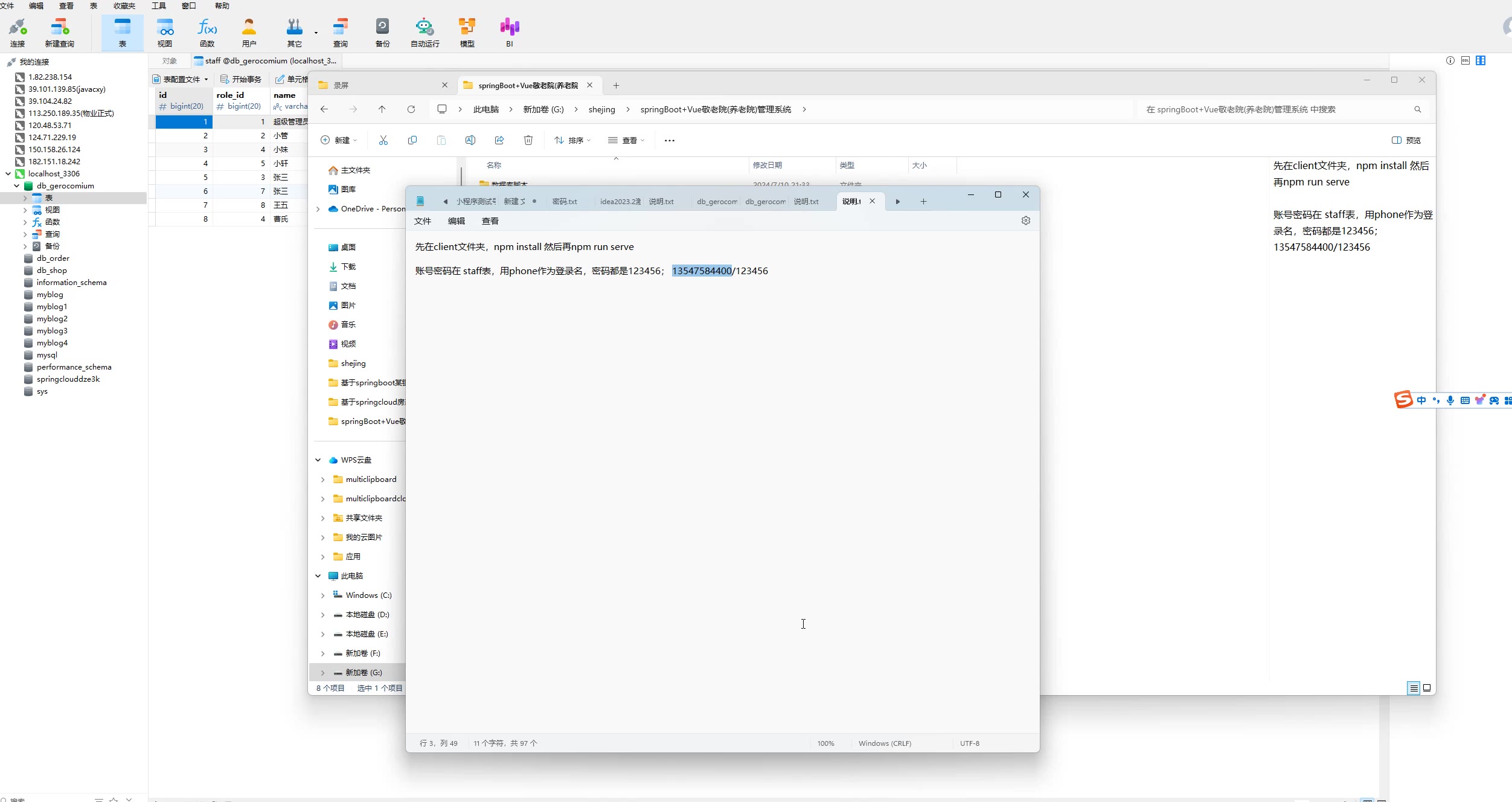Viewport: 1512px width, 802px height.
Task: Click the cut scissors icon in Explorer
Action: tap(383, 140)
